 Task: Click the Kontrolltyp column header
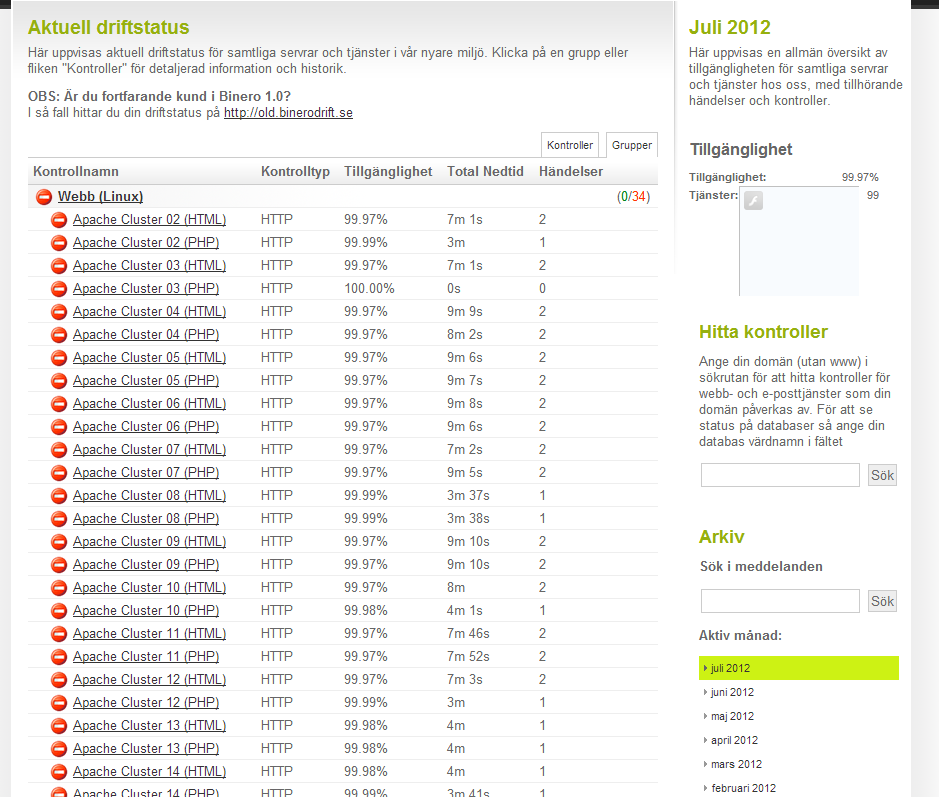[295, 171]
